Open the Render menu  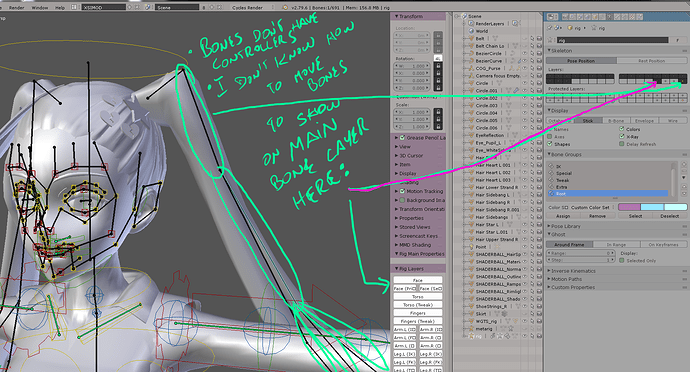(17, 7)
